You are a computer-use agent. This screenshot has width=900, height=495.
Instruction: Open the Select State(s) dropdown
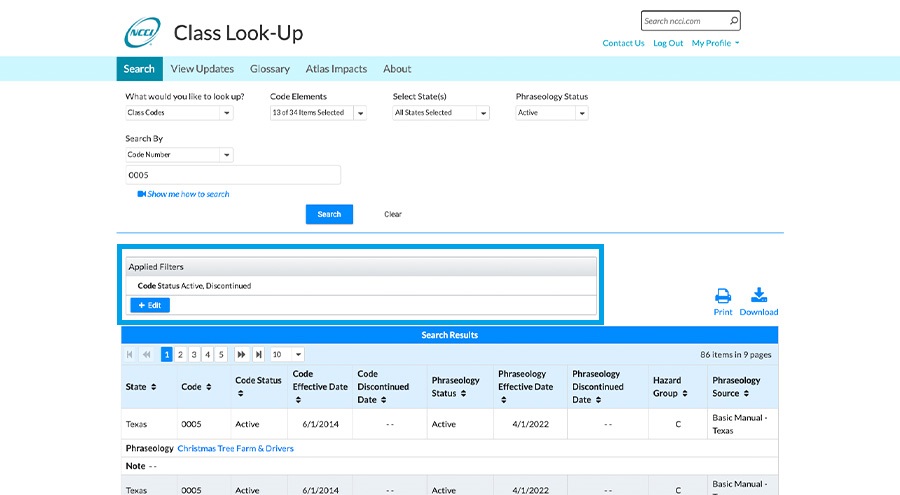pyautogui.click(x=483, y=113)
